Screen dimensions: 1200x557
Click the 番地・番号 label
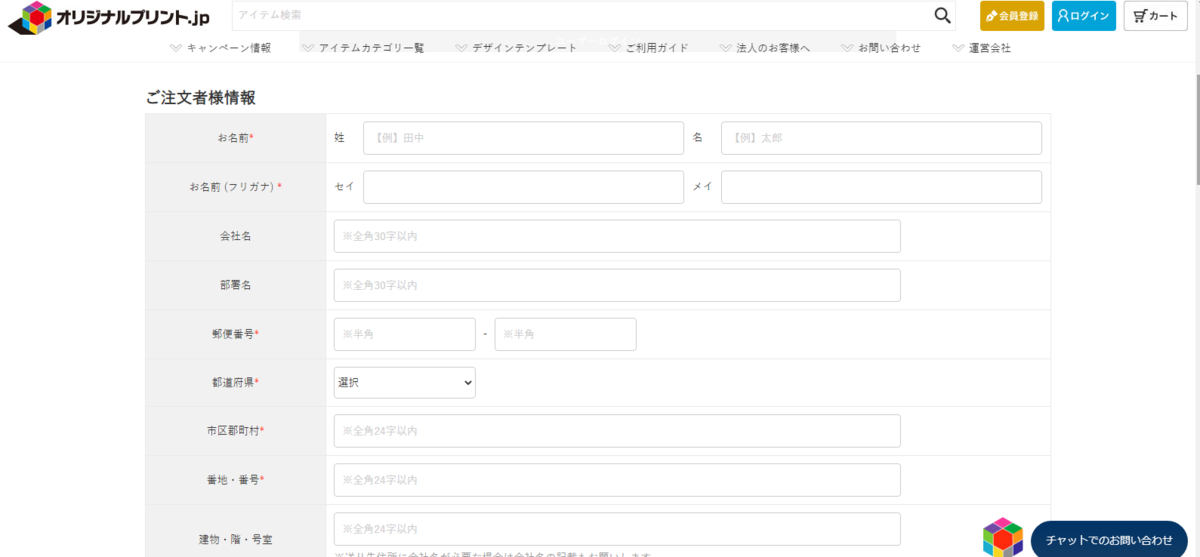pyautogui.click(x=235, y=480)
